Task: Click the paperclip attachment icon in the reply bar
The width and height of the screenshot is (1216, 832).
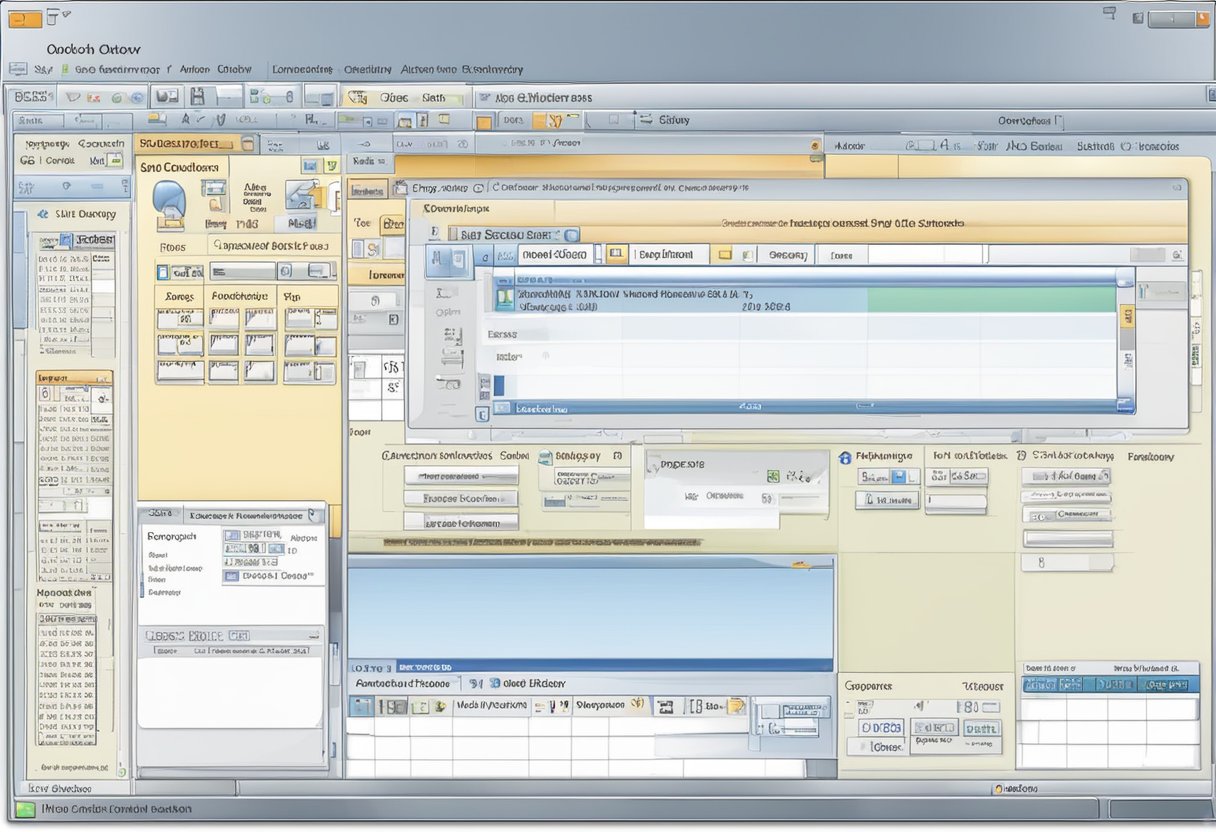Action: [x=552, y=706]
